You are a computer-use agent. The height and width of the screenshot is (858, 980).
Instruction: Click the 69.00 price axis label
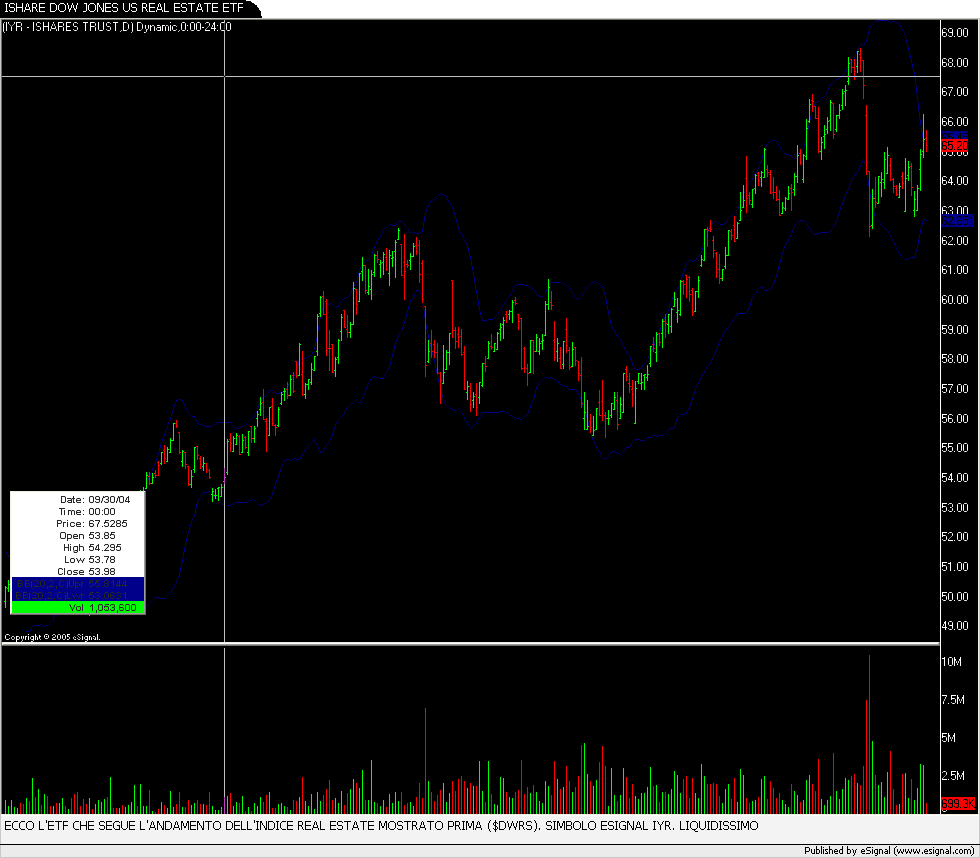(955, 32)
